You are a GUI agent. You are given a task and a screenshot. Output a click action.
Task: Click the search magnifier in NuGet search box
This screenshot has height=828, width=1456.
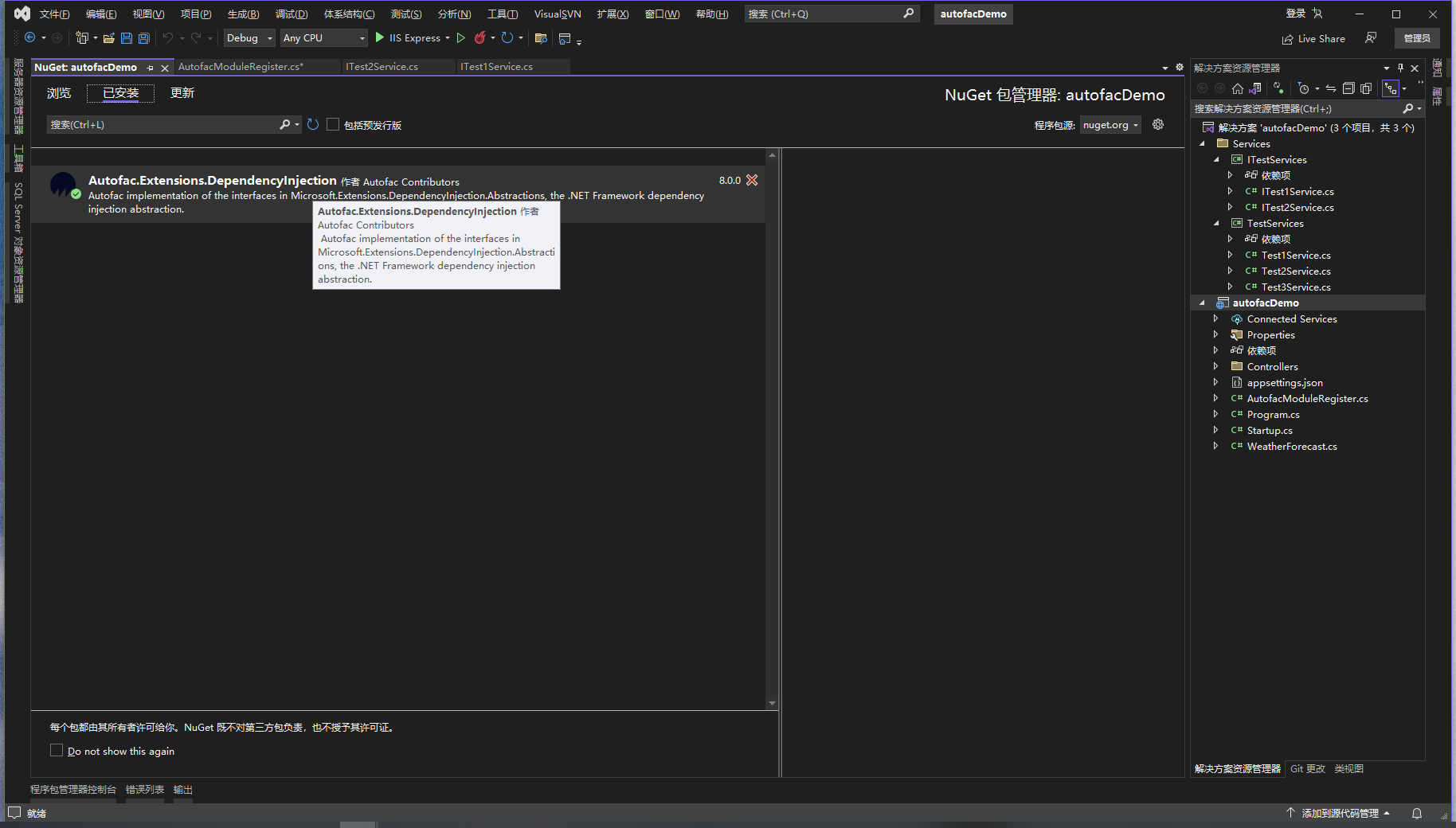coord(284,124)
